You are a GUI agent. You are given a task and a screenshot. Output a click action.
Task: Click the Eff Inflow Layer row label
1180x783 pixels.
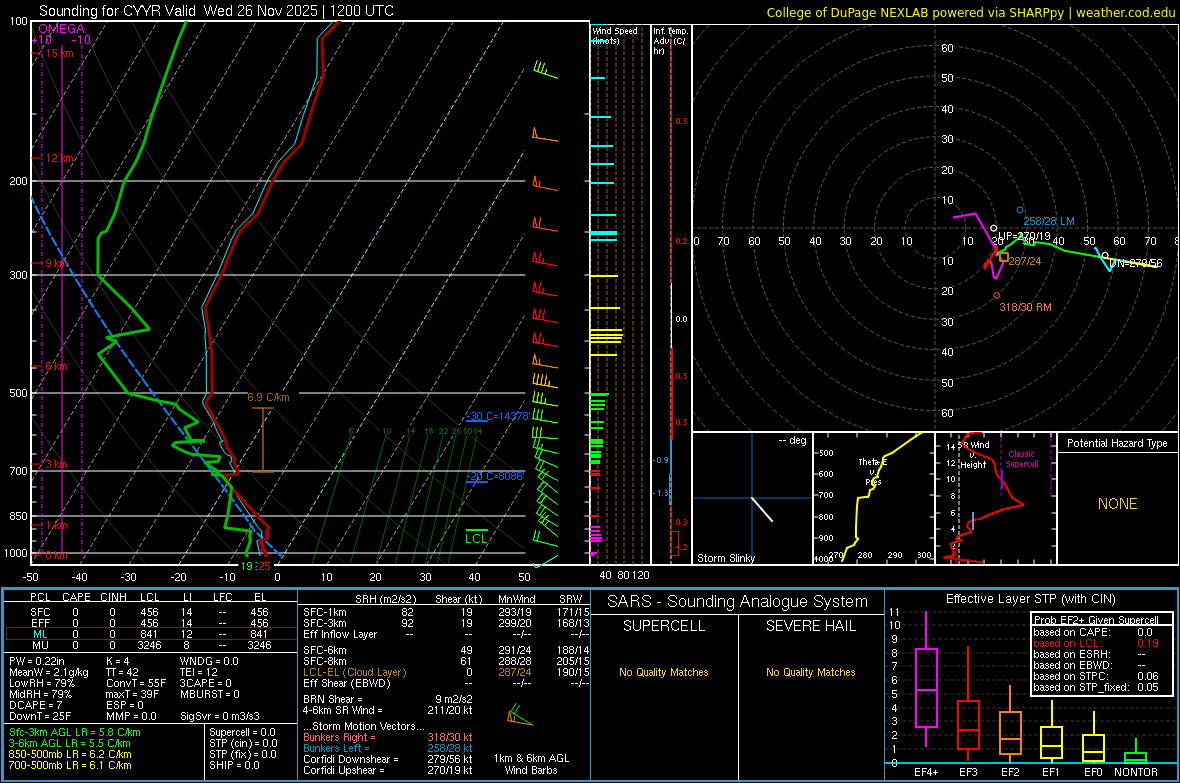(x=340, y=634)
